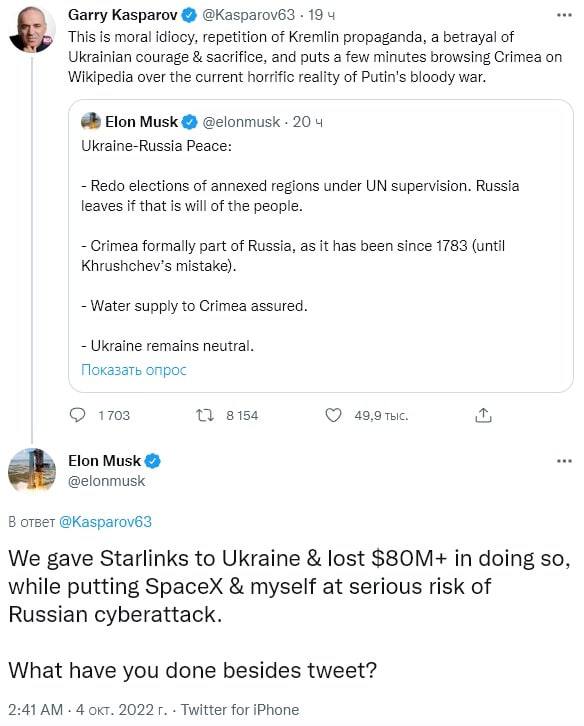Viewport: 584px width, 726px height.
Task: Click the 'Twitter for iPhone' source label
Action: point(240,710)
